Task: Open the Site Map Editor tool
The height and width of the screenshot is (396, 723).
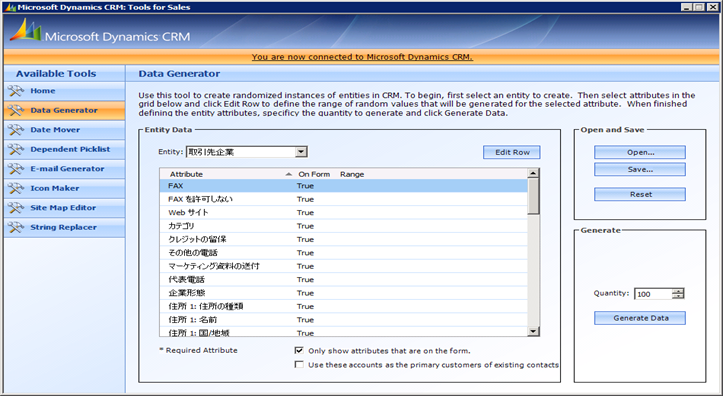Action: tap(65, 207)
